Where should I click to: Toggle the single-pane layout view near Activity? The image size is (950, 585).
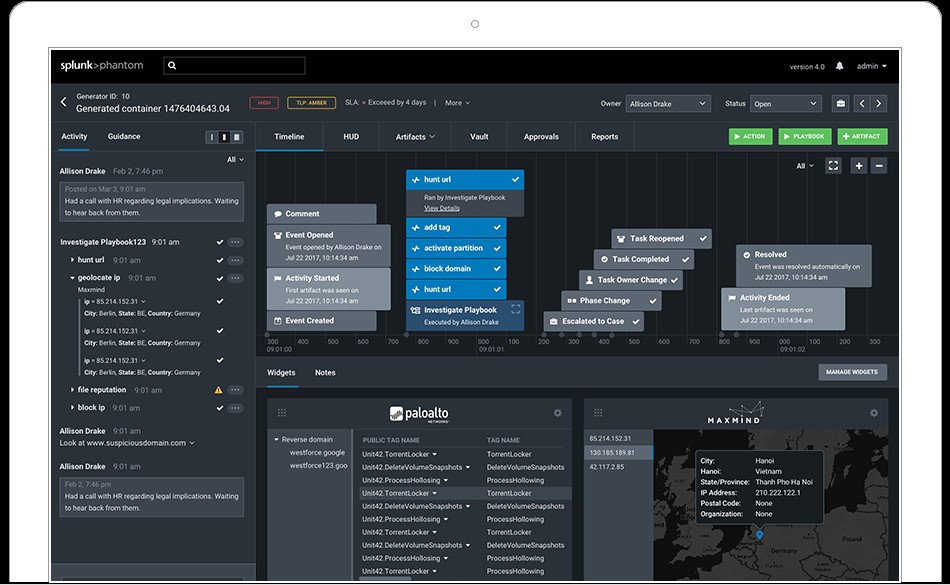click(x=211, y=137)
